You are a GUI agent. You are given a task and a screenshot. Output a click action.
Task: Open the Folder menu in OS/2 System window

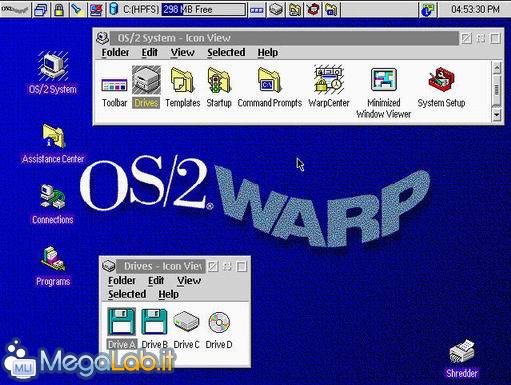pos(115,52)
